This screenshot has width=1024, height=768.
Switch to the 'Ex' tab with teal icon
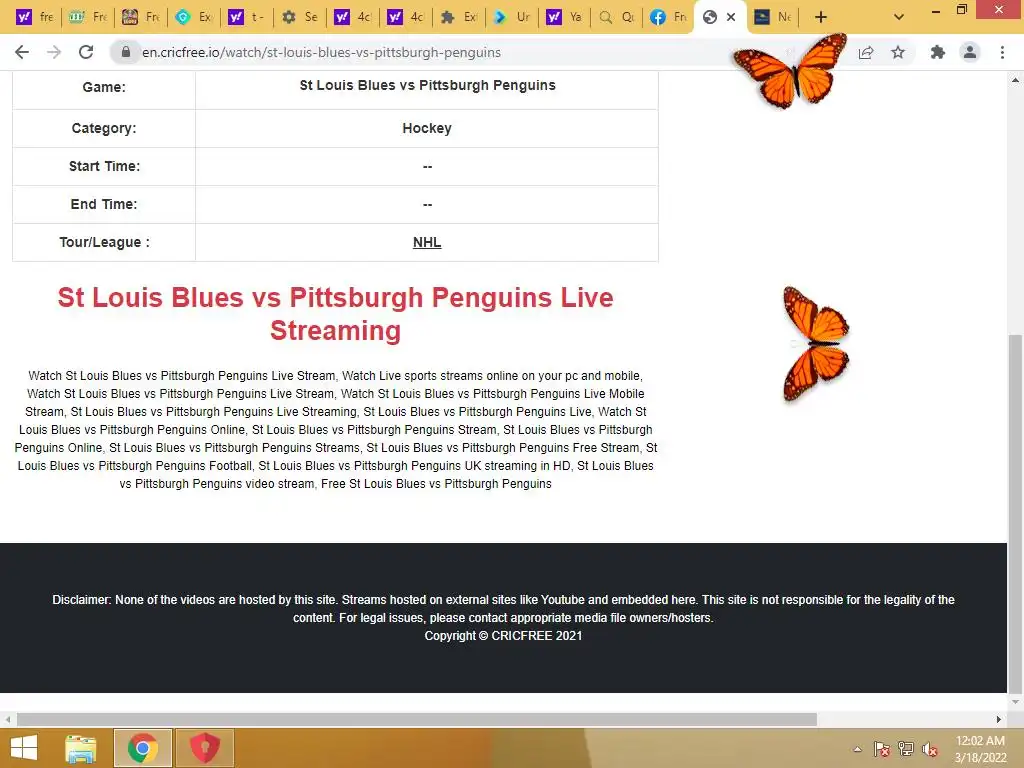194,17
